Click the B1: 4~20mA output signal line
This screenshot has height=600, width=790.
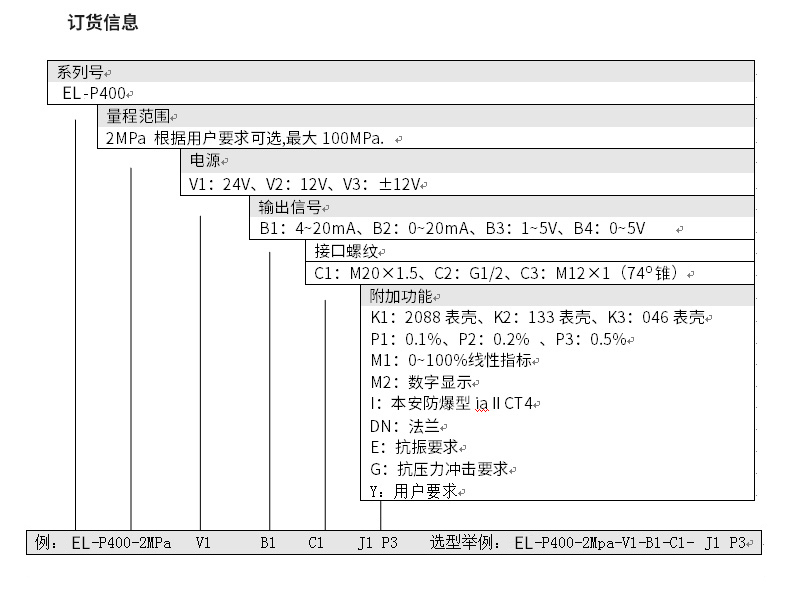[x=452, y=229]
